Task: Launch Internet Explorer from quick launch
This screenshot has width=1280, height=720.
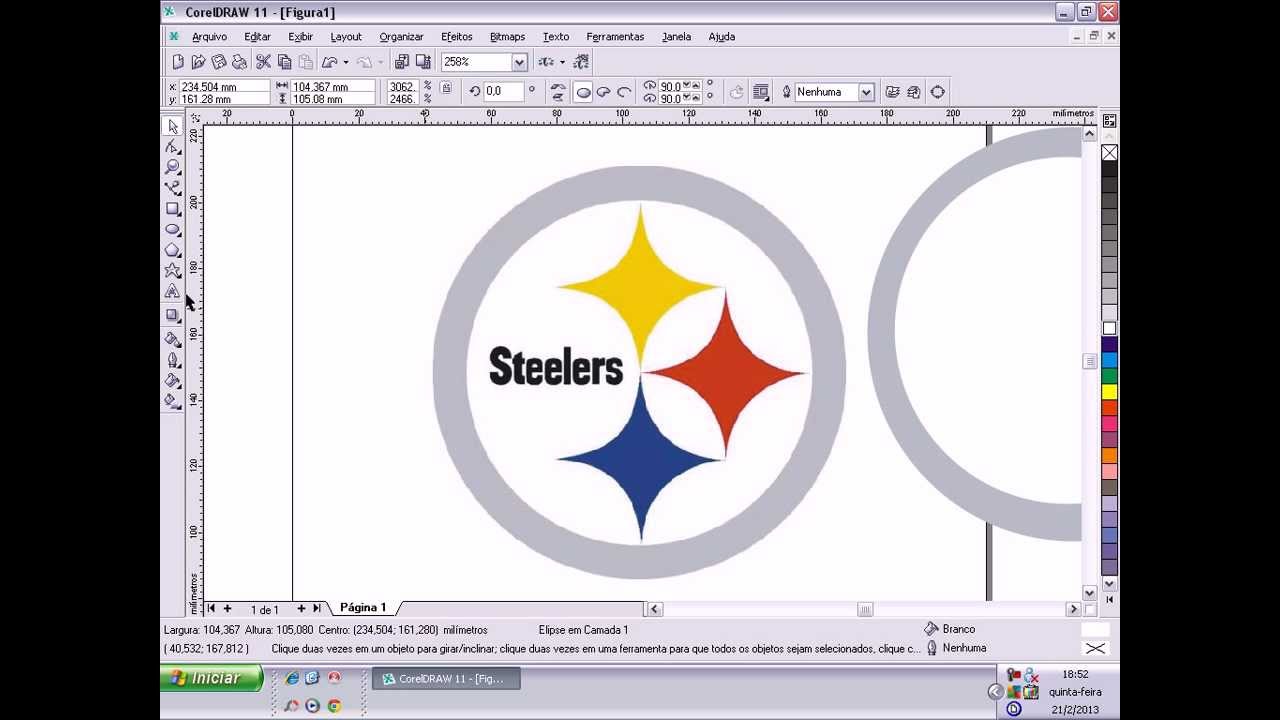Action: [291, 678]
